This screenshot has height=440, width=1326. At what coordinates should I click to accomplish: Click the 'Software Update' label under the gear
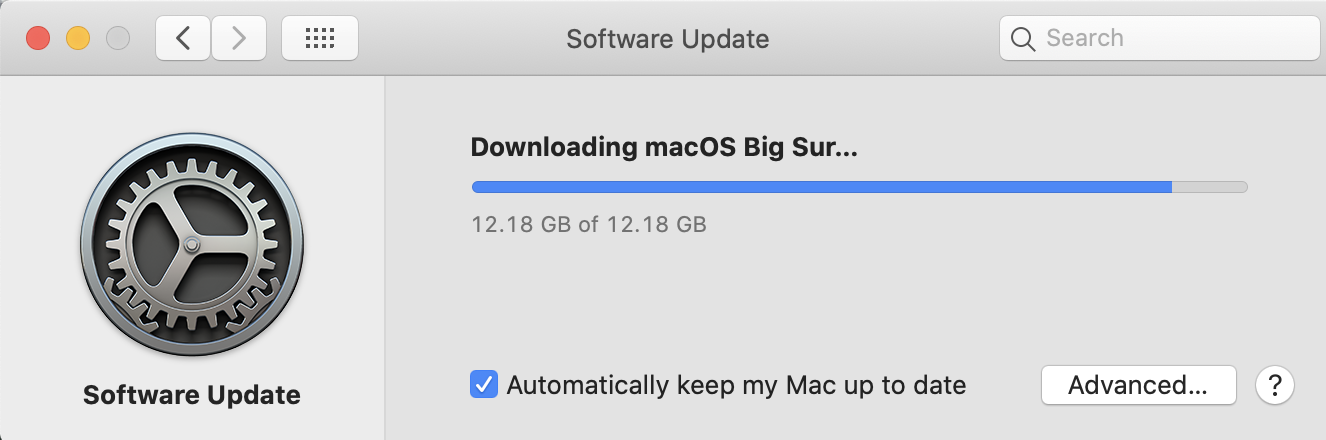coord(192,394)
